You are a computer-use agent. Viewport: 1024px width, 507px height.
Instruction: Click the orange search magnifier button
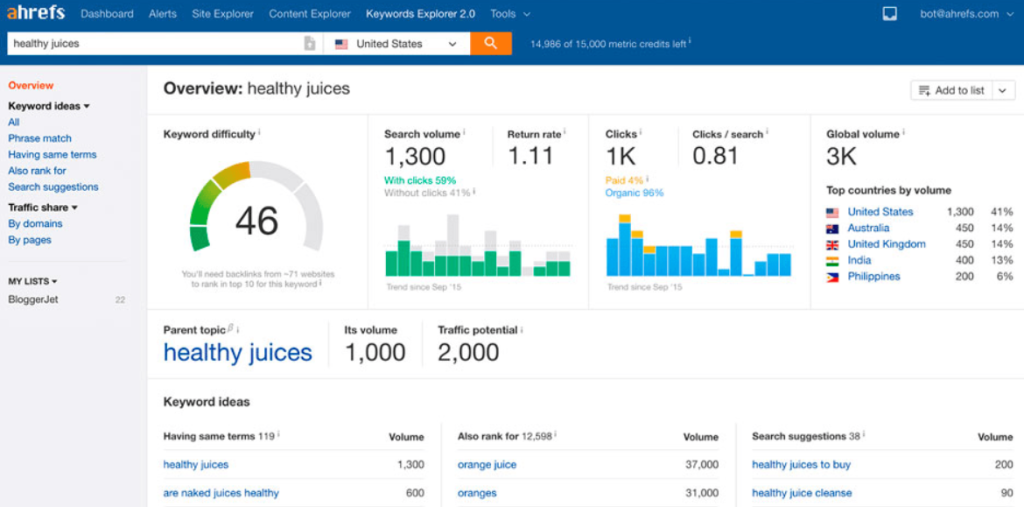coord(490,44)
